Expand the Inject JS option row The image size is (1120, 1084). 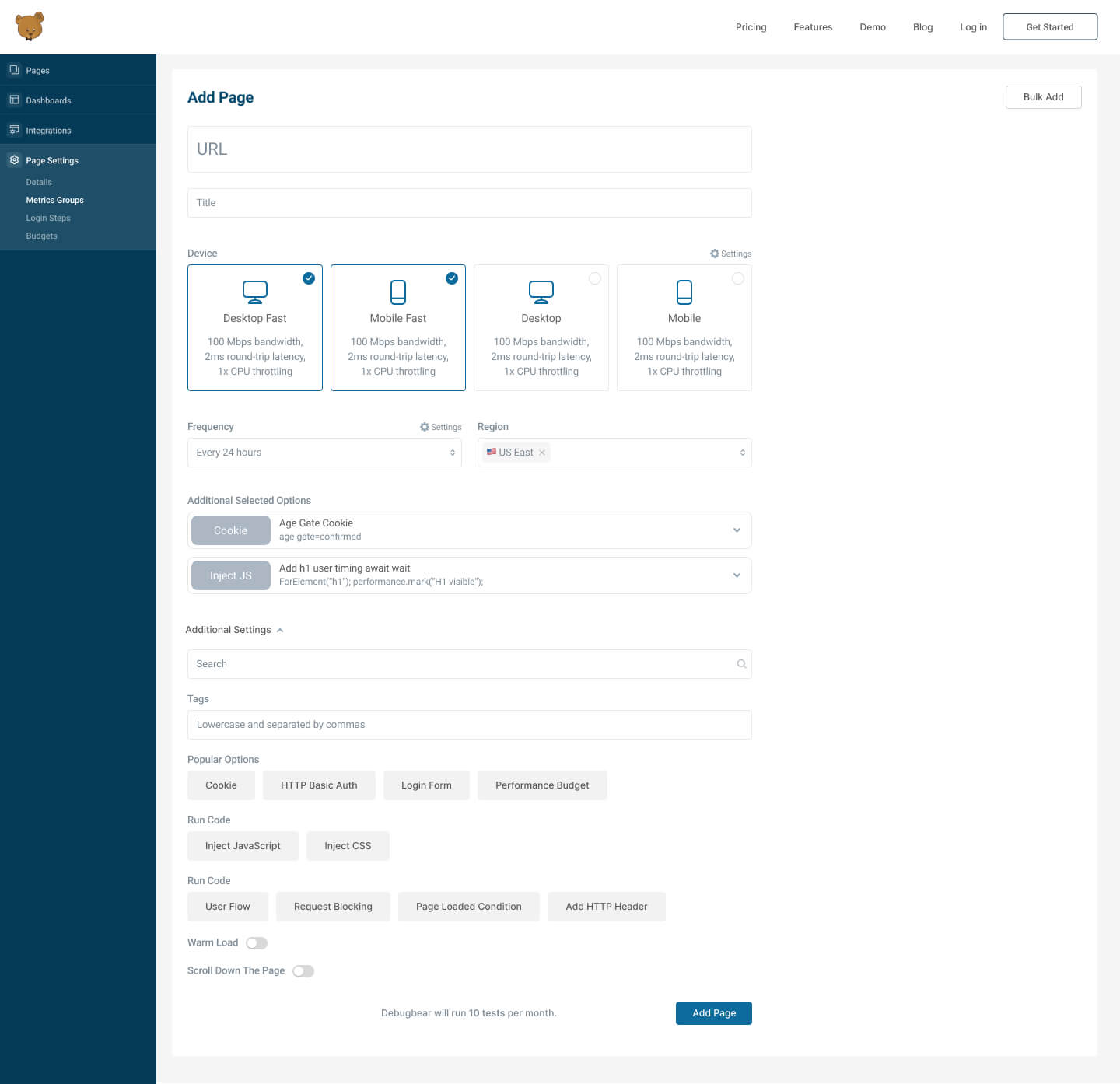[x=737, y=575]
